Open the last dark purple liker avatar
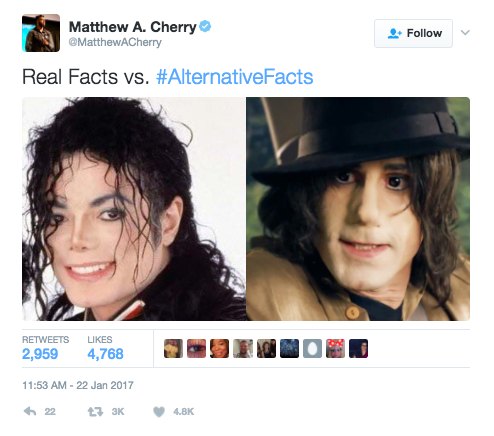Image resolution: width=494 pixels, height=436 pixels. click(358, 348)
